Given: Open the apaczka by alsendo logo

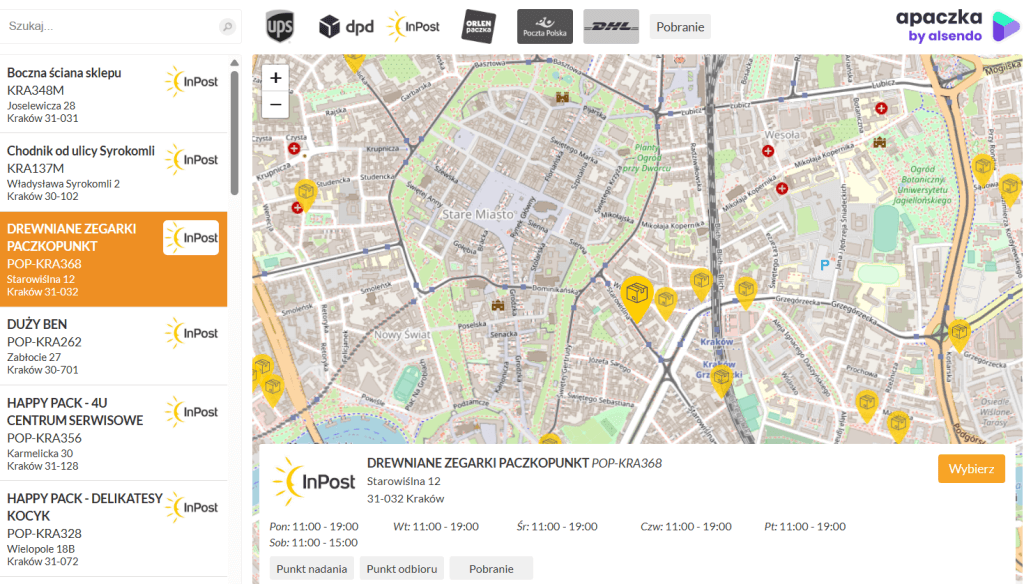Looking at the screenshot, I should pyautogui.click(x=957, y=26).
